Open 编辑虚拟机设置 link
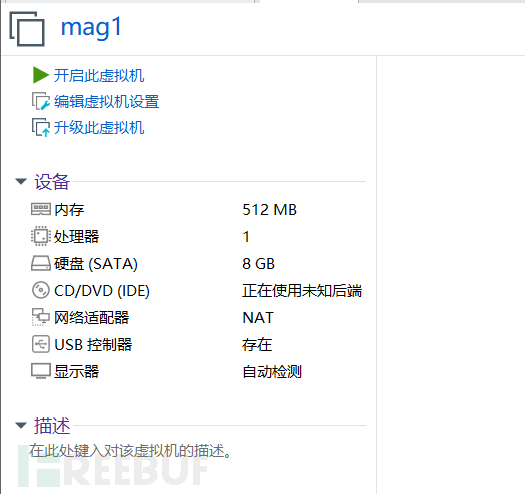The image size is (525, 494). 106,101
